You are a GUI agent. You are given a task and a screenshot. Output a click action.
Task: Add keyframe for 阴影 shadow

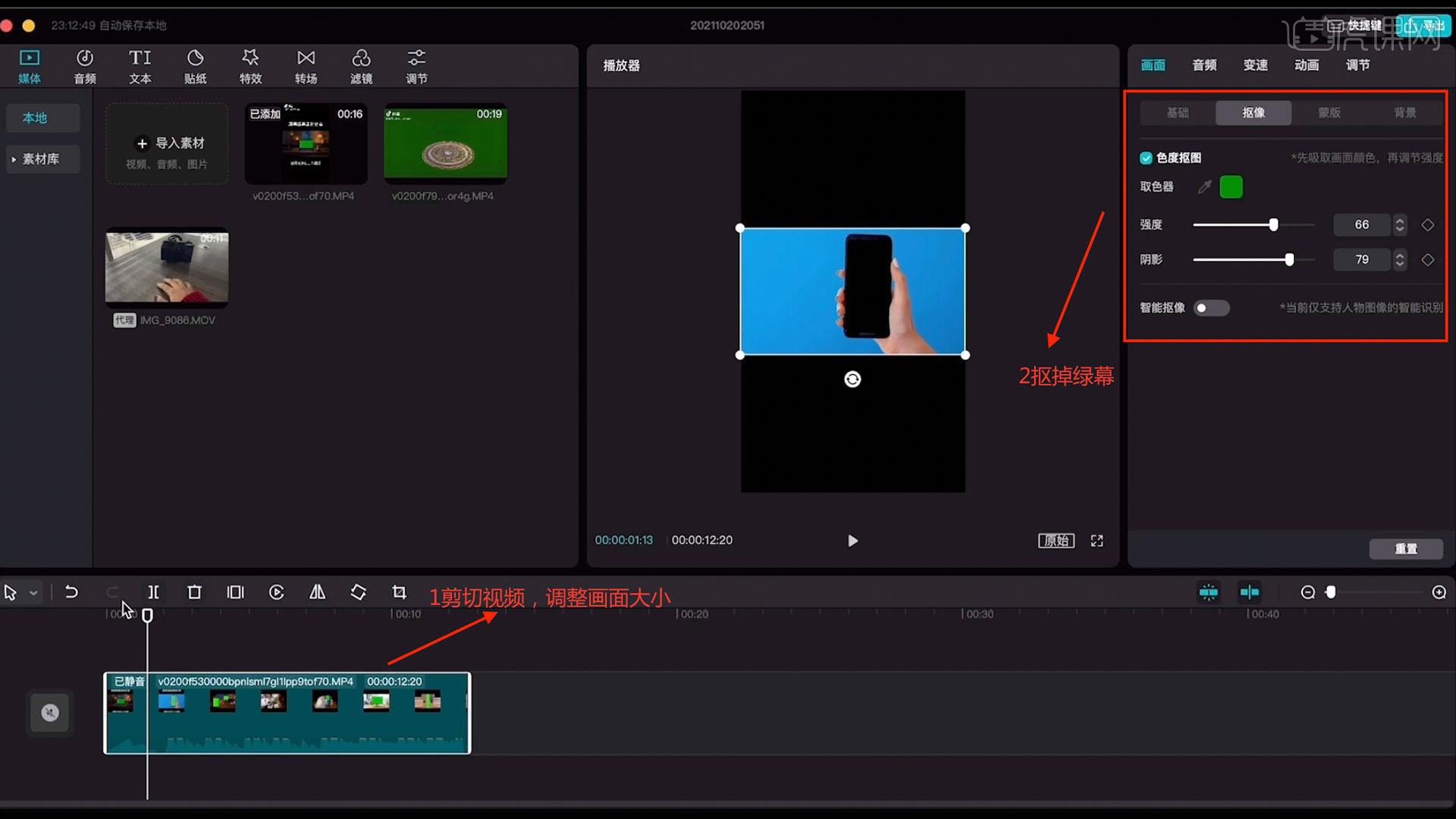(1427, 259)
